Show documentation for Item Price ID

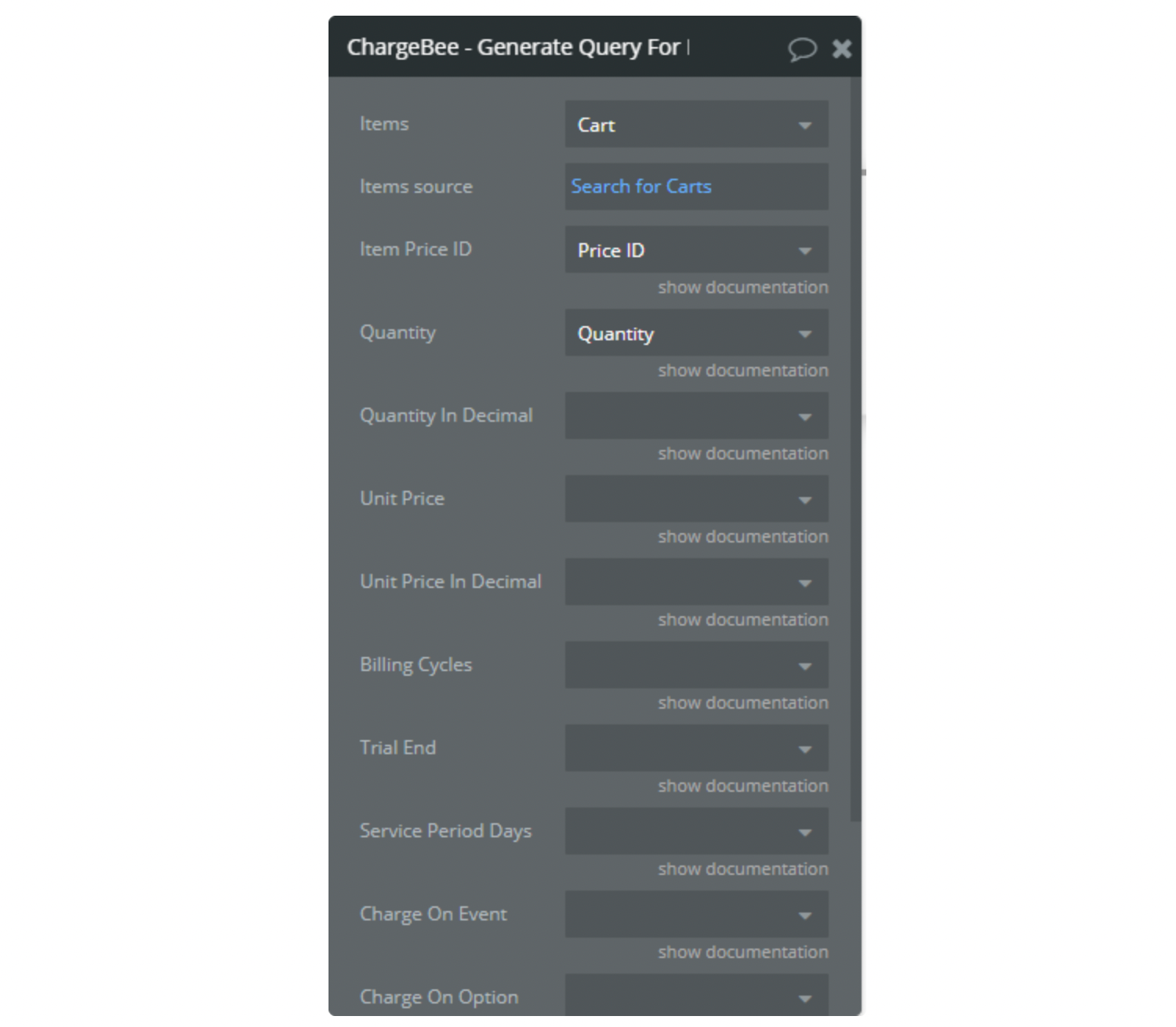pyautogui.click(x=742, y=288)
